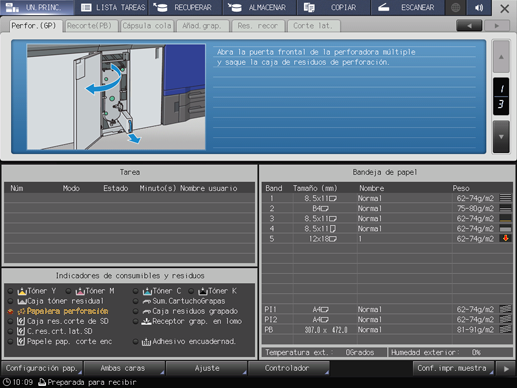Select the PI1 tray row
The height and width of the screenshot is (388, 517).
click(x=387, y=309)
